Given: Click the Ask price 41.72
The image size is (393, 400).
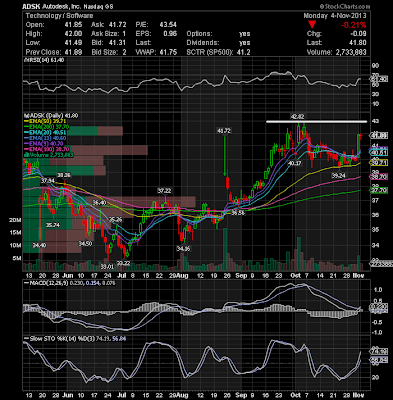Looking at the screenshot, I should (117, 25).
